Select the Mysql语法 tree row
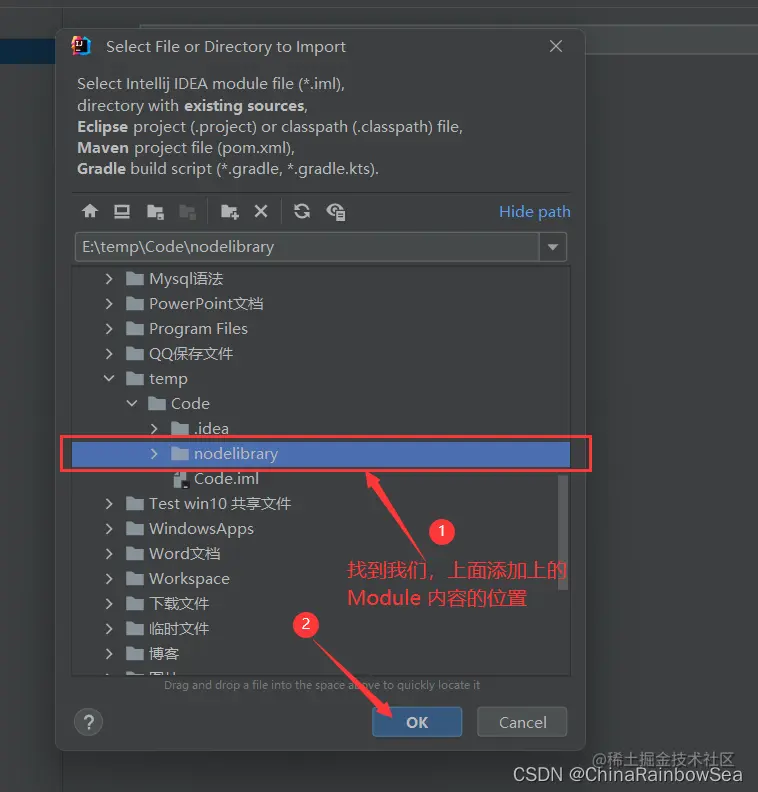Screen dimensions: 758x792 click(x=321, y=279)
